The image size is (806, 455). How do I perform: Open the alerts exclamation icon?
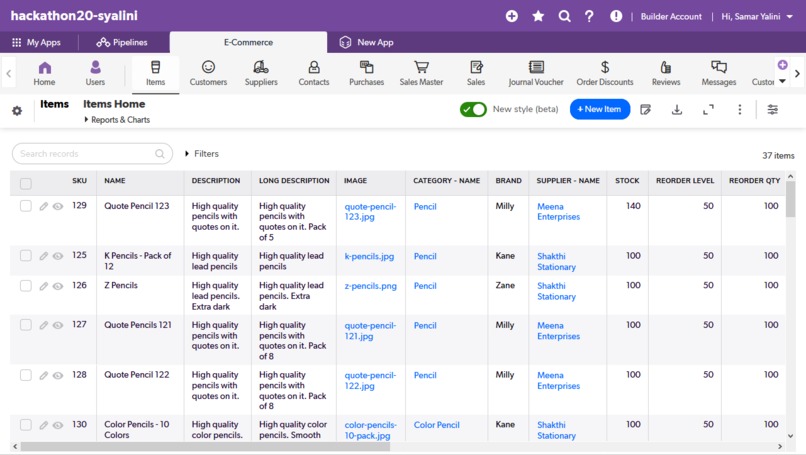[616, 16]
